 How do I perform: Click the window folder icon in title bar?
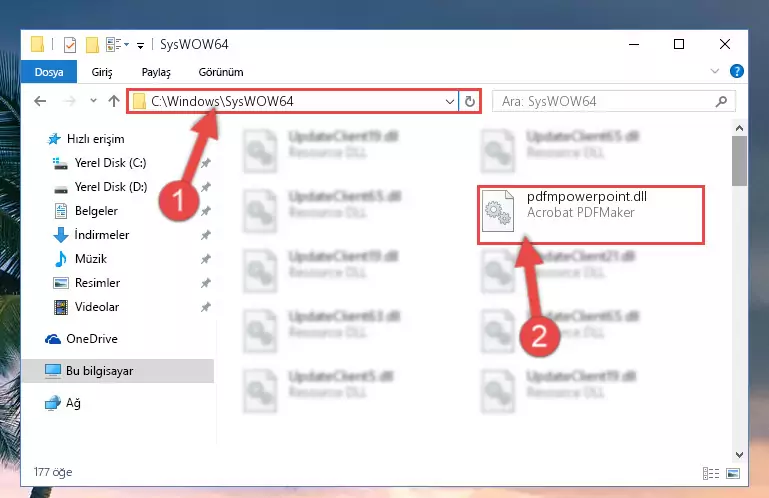(x=37, y=44)
